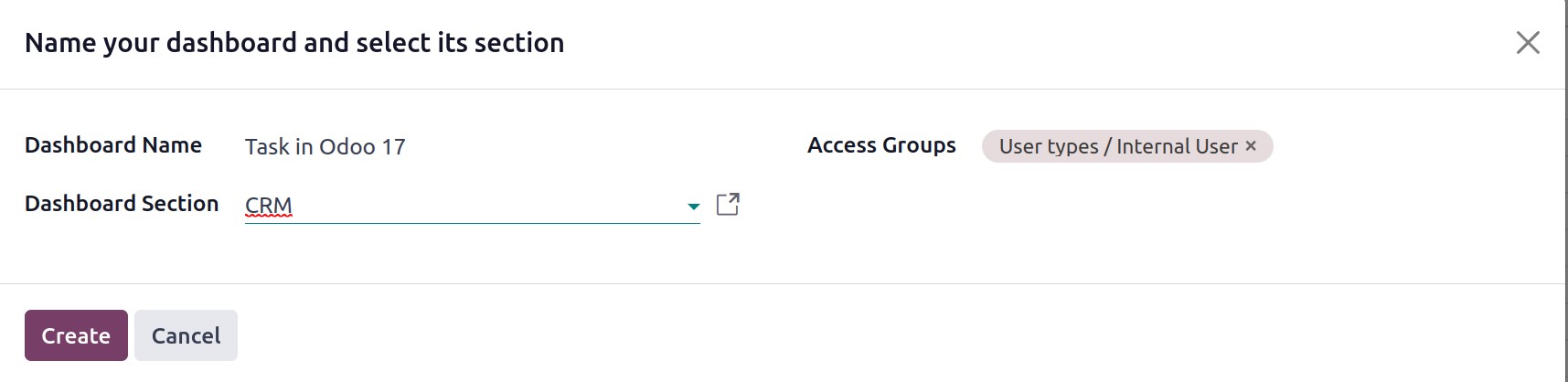1568x382 pixels.
Task: Open the CRM section's external link icon
Action: 728,204
